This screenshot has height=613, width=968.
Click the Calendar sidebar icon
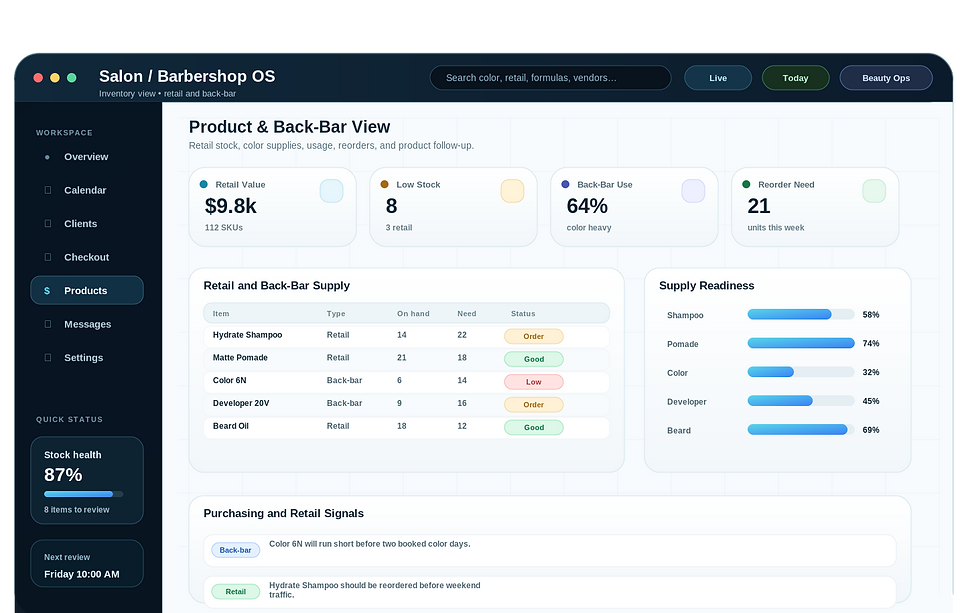coord(48,190)
